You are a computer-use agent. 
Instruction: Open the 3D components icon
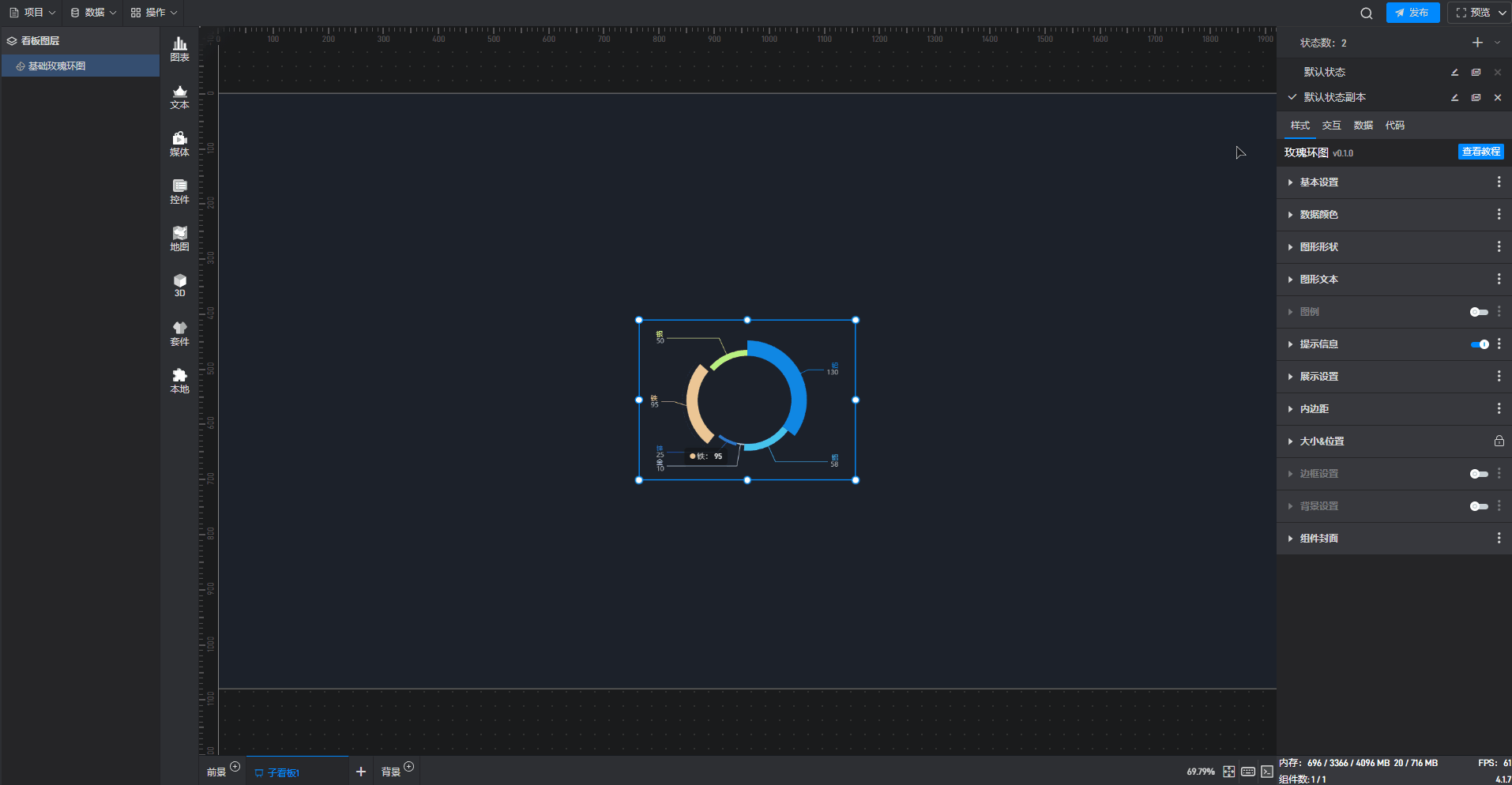pyautogui.click(x=179, y=285)
